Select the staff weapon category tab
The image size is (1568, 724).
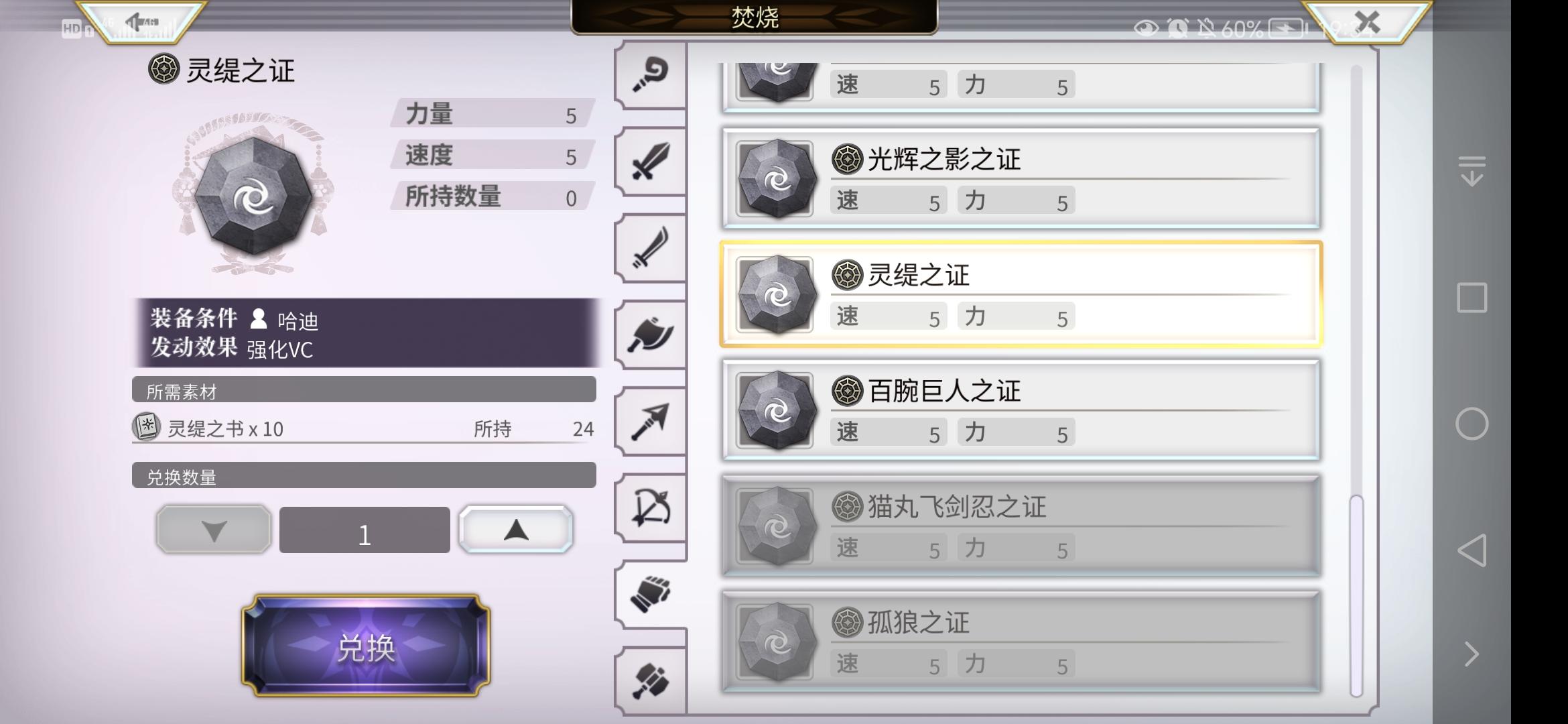coord(650,74)
